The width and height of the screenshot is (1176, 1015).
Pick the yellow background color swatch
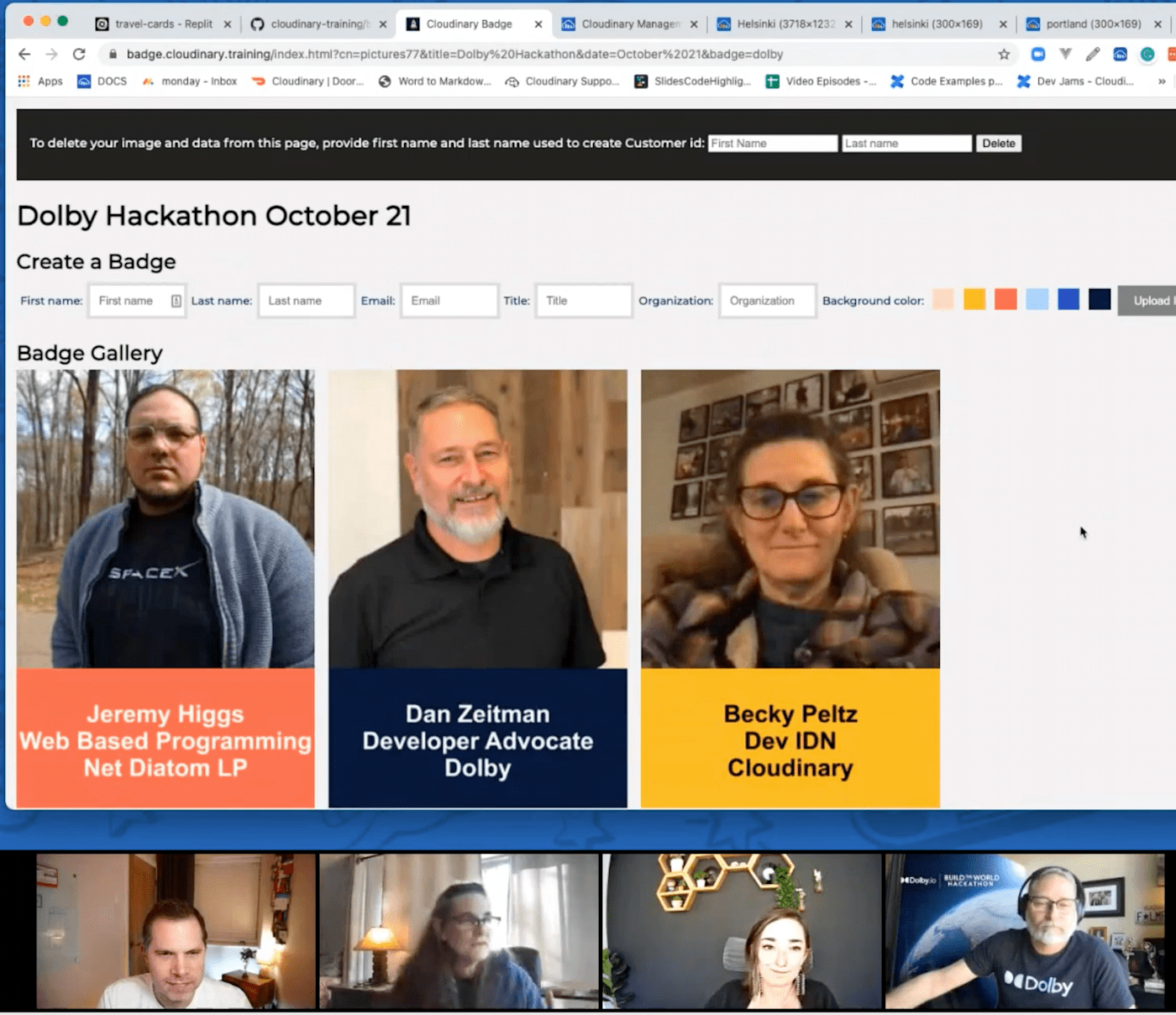click(974, 299)
